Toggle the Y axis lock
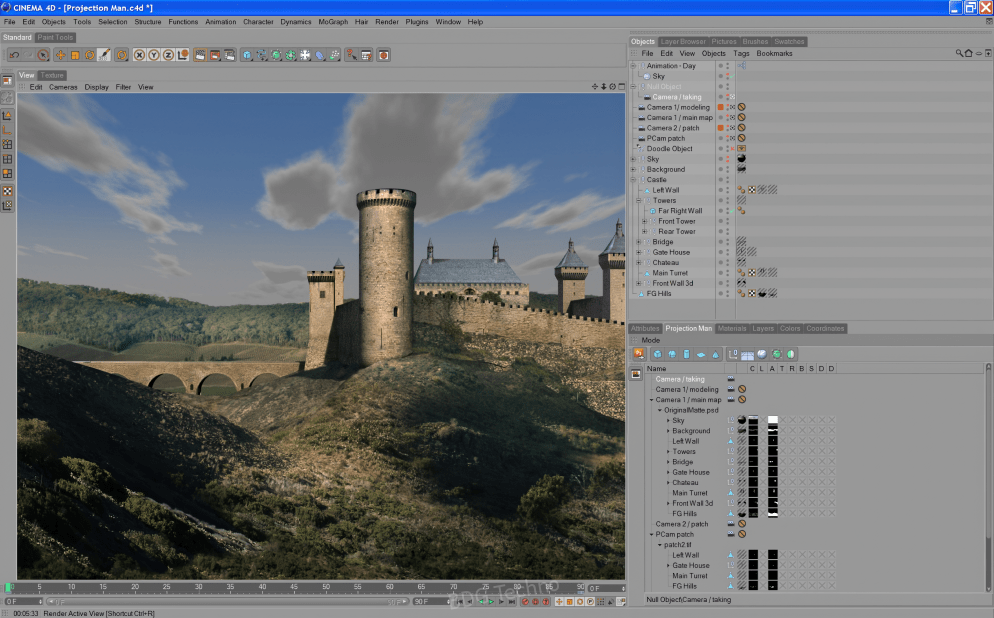The height and width of the screenshot is (618, 994). 153,55
